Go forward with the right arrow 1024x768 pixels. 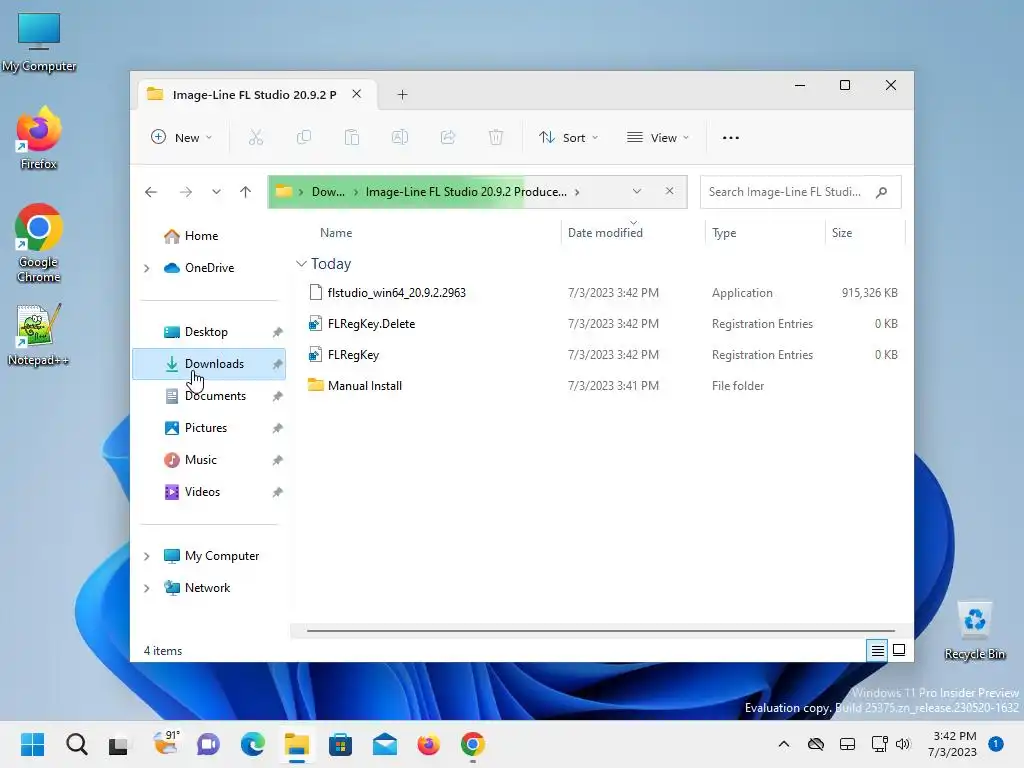coord(185,192)
